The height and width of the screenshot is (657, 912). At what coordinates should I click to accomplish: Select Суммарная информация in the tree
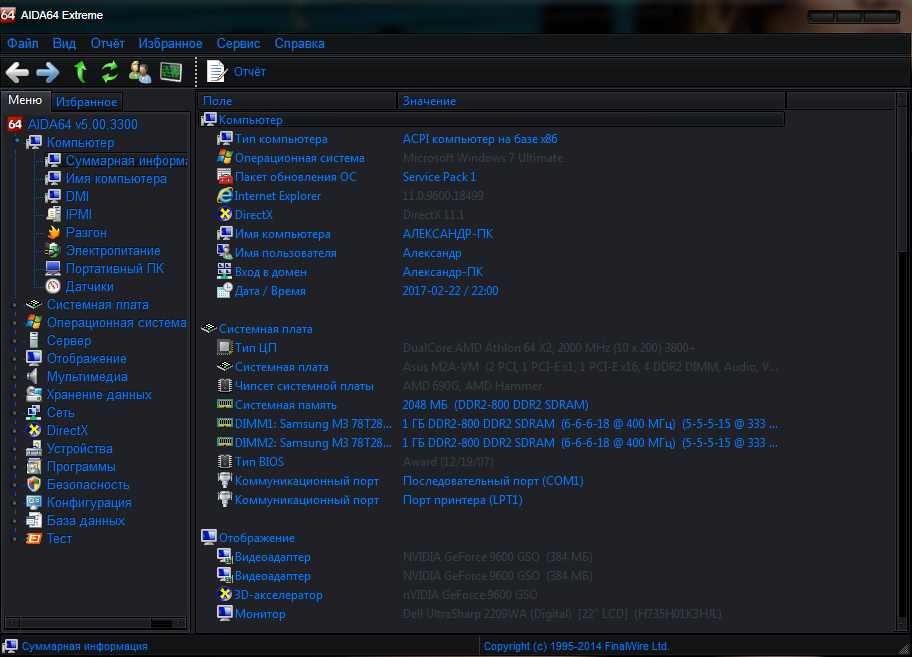(x=126, y=160)
